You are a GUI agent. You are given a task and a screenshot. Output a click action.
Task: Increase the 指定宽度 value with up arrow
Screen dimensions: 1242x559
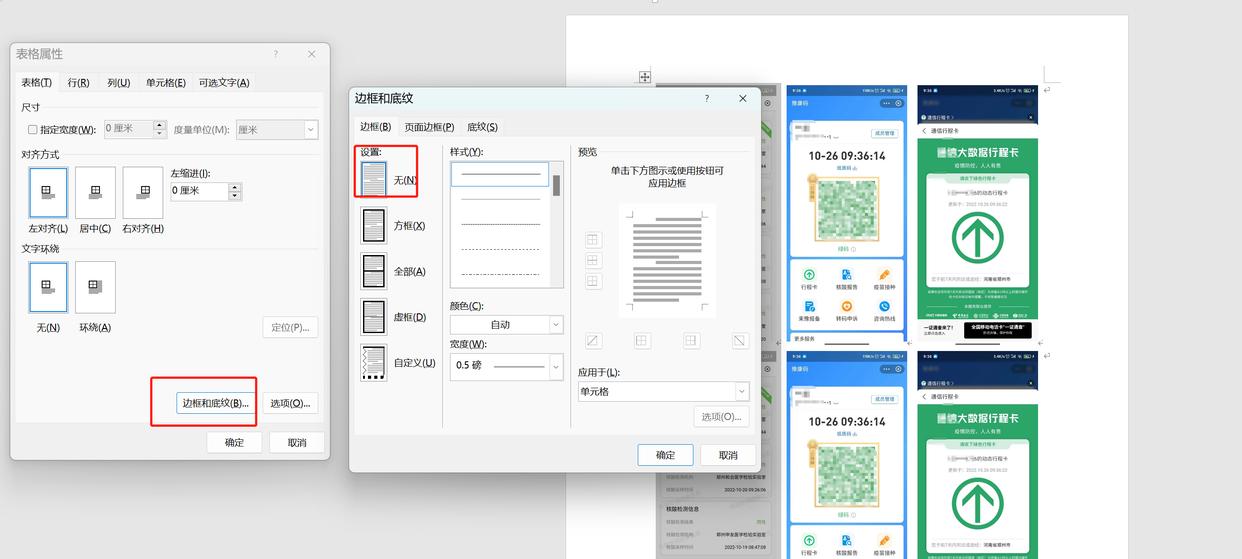[x=160, y=125]
